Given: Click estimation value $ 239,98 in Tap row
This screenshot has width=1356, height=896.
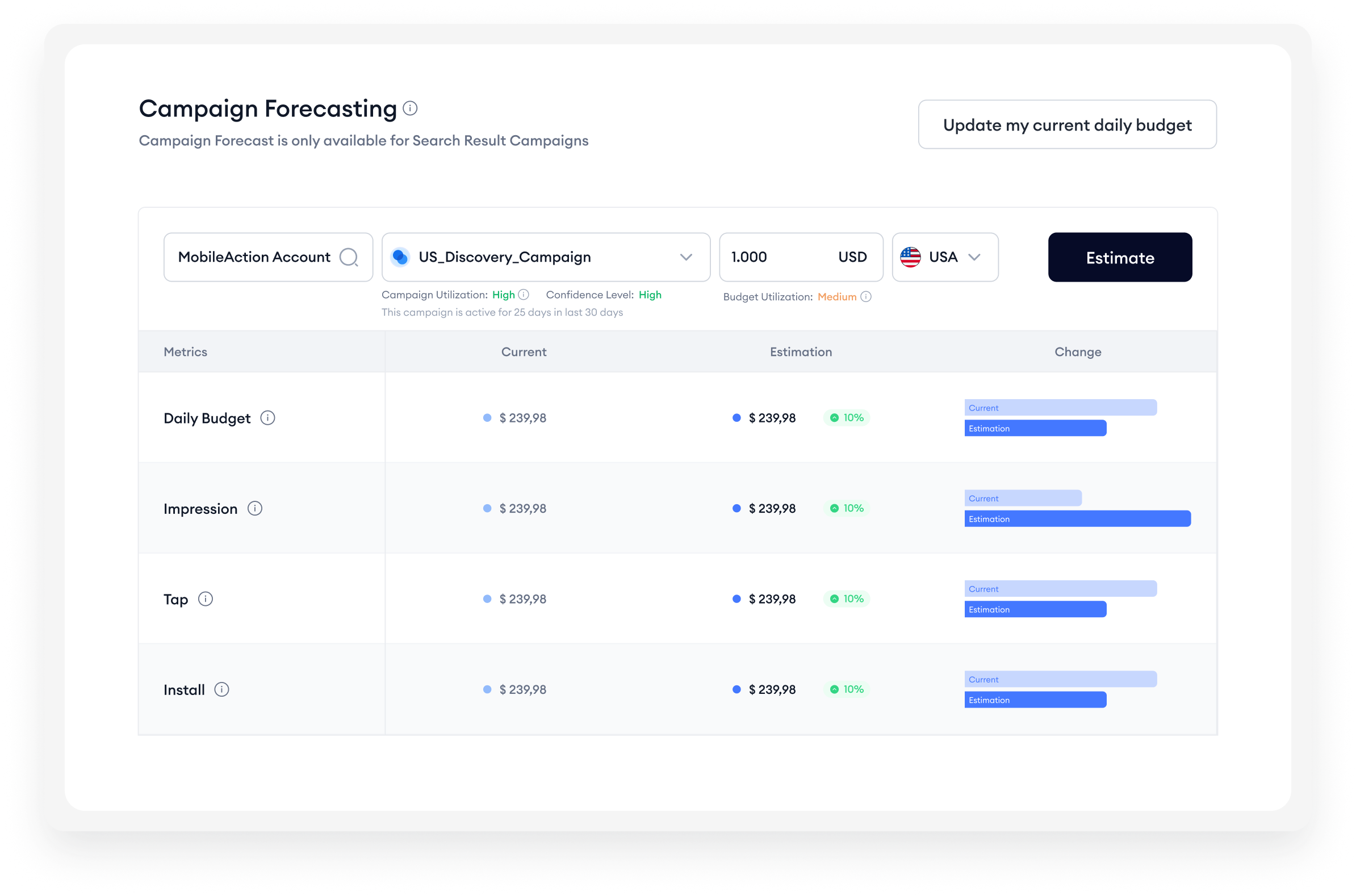Looking at the screenshot, I should click(772, 599).
